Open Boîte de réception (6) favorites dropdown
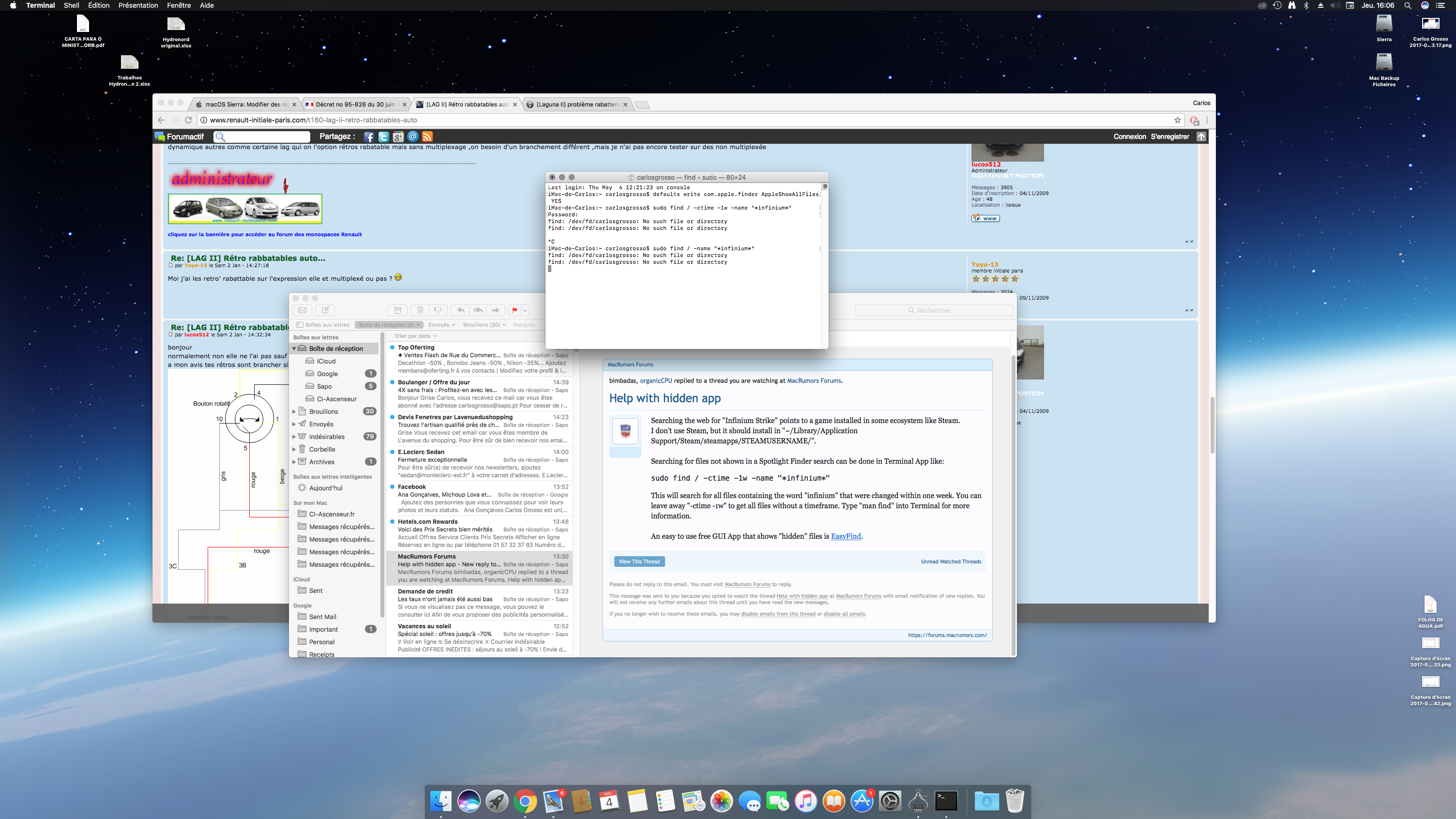 390,325
